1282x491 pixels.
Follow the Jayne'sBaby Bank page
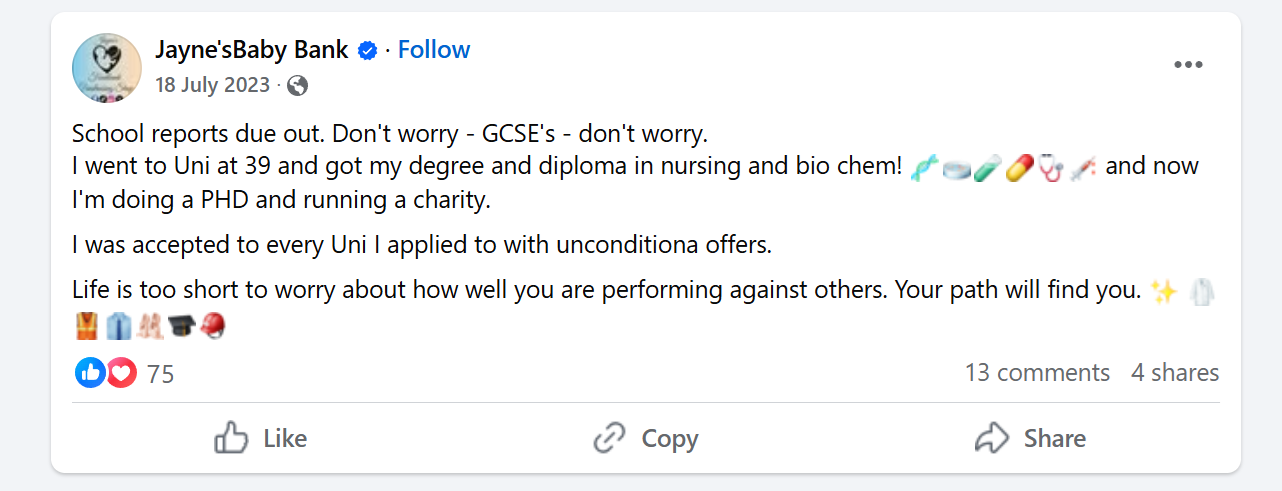[434, 50]
